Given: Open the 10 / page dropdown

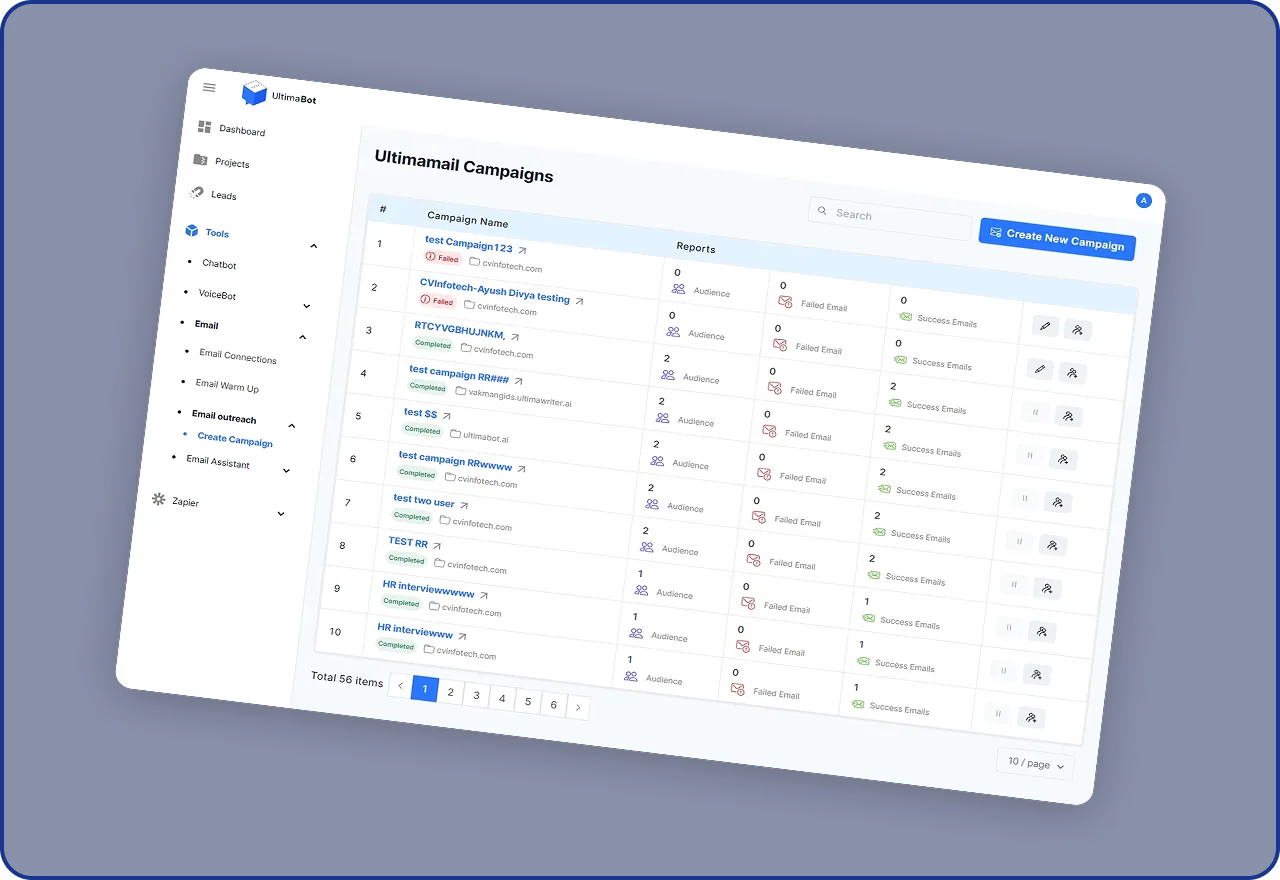Looking at the screenshot, I should 1035,764.
